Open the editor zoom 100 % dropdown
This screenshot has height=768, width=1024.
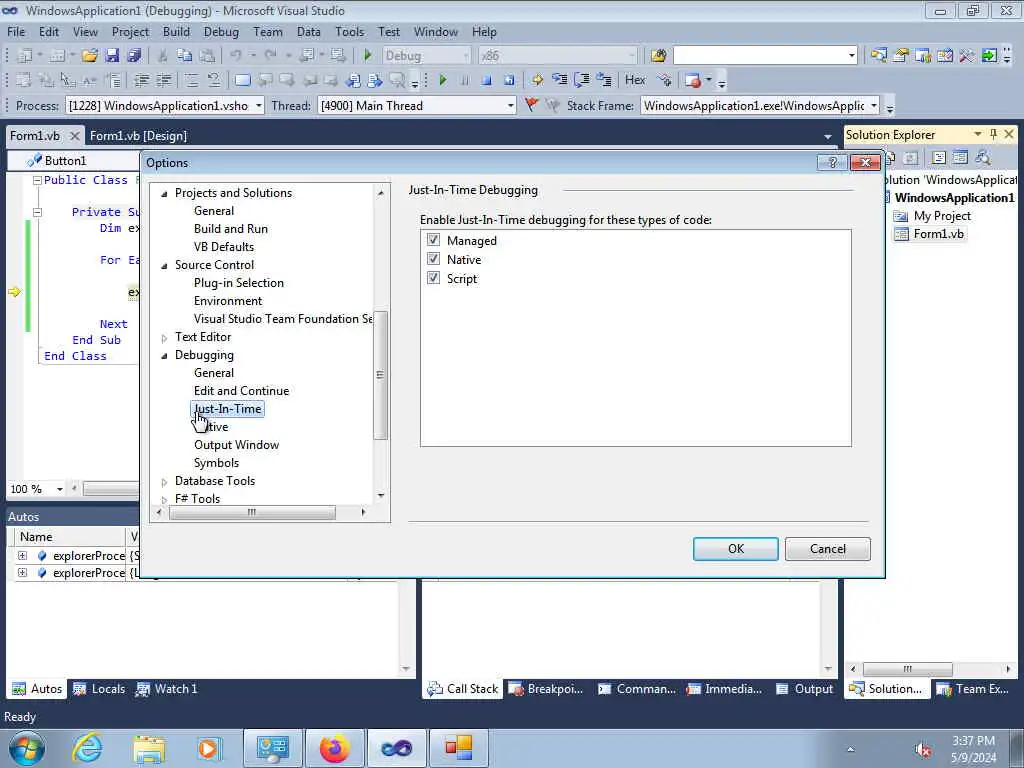(x=59, y=489)
